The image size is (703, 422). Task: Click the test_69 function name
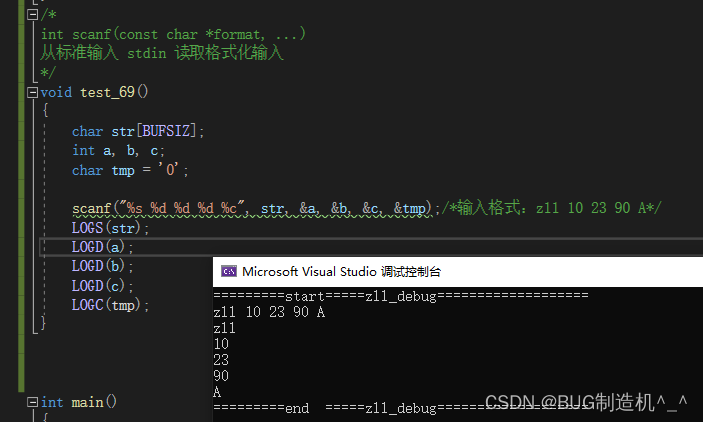tap(108, 92)
